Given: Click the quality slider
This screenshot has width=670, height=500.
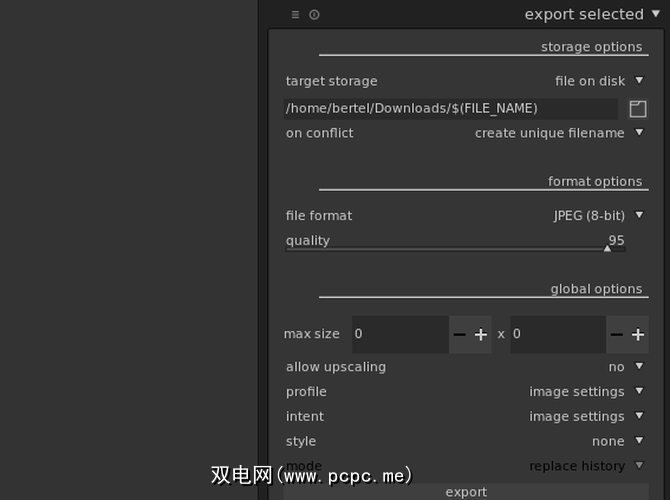Looking at the screenshot, I should [455, 247].
